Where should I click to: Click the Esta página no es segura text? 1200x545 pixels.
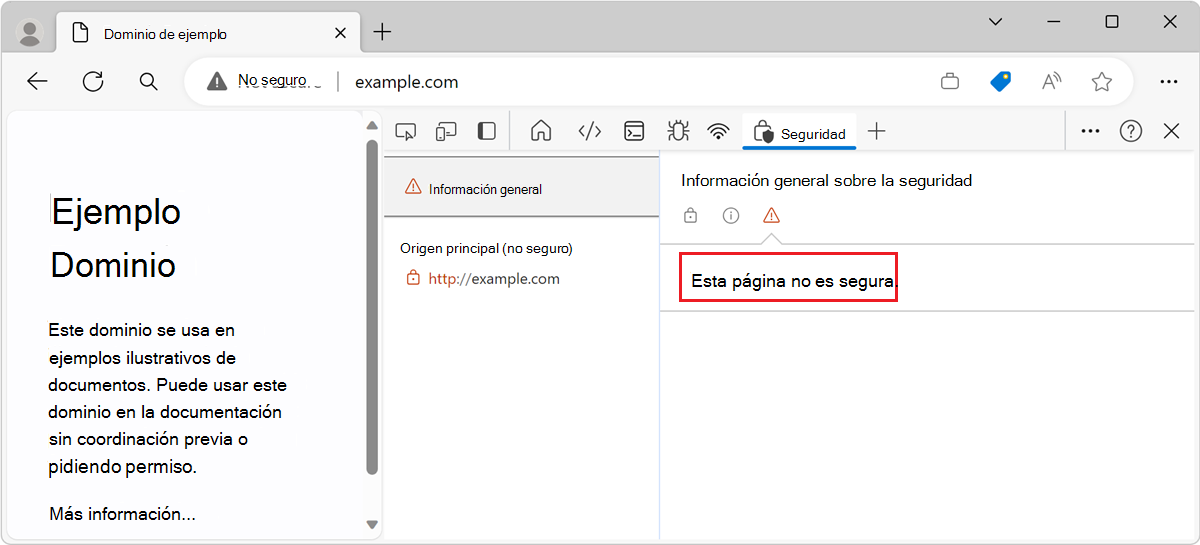794,282
